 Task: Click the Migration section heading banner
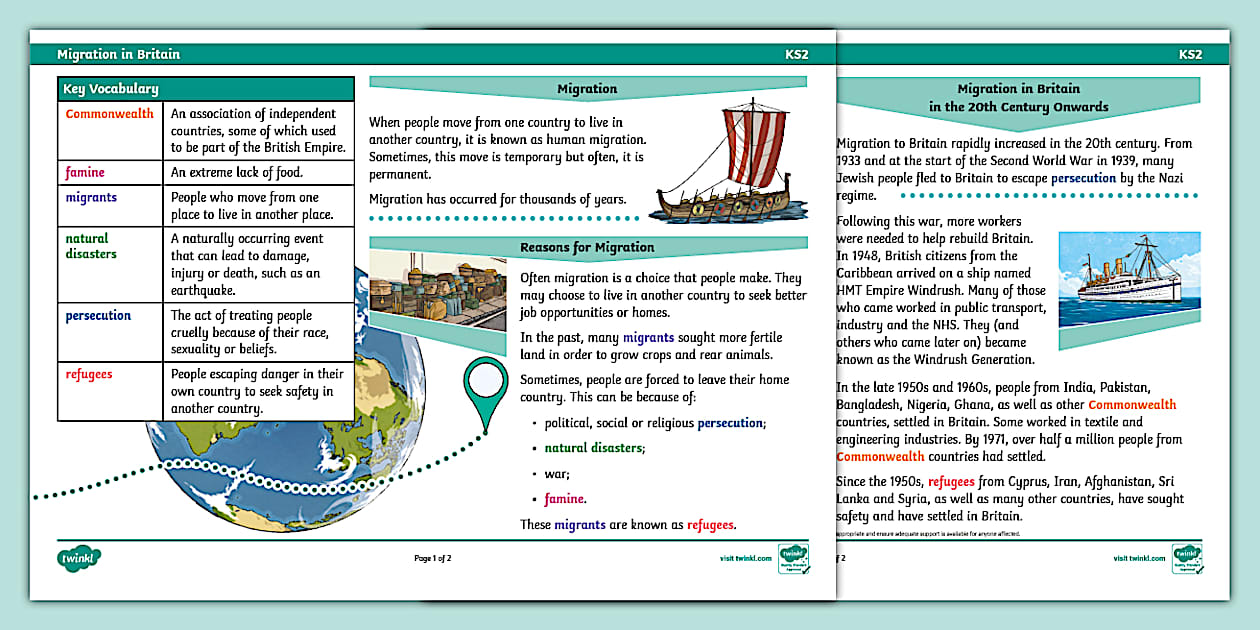pos(587,89)
